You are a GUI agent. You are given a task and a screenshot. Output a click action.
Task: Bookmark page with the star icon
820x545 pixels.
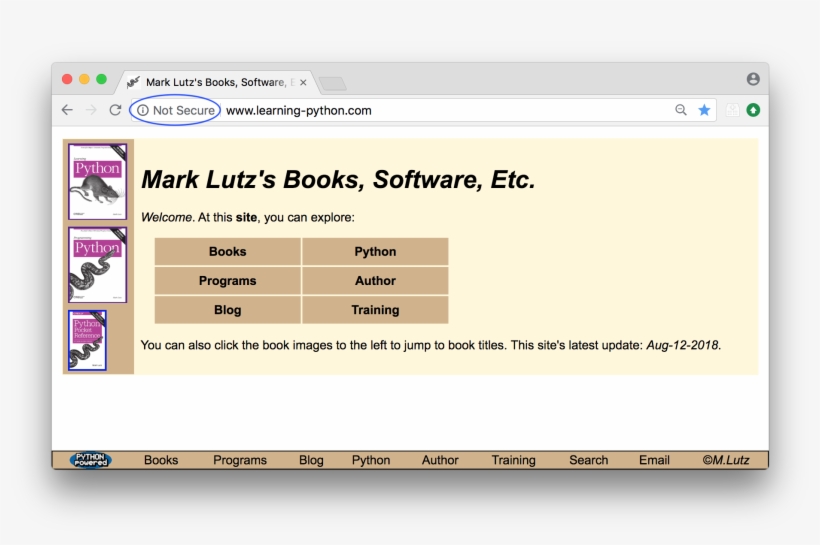(704, 110)
